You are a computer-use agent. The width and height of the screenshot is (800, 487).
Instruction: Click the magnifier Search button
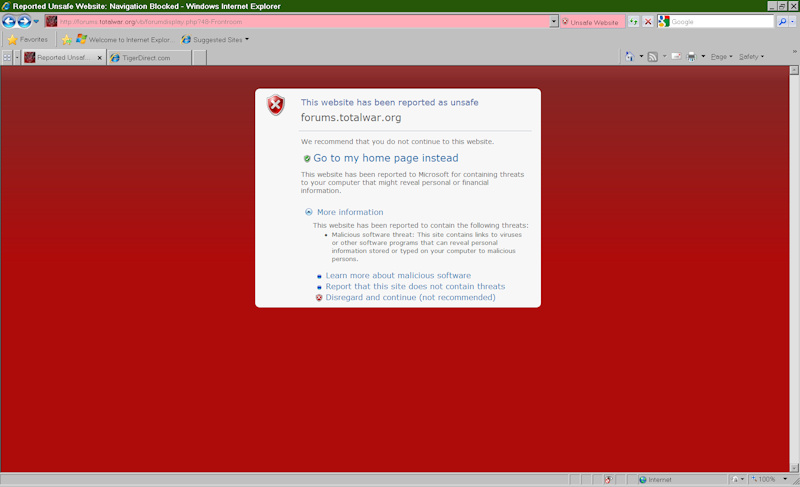pos(782,21)
